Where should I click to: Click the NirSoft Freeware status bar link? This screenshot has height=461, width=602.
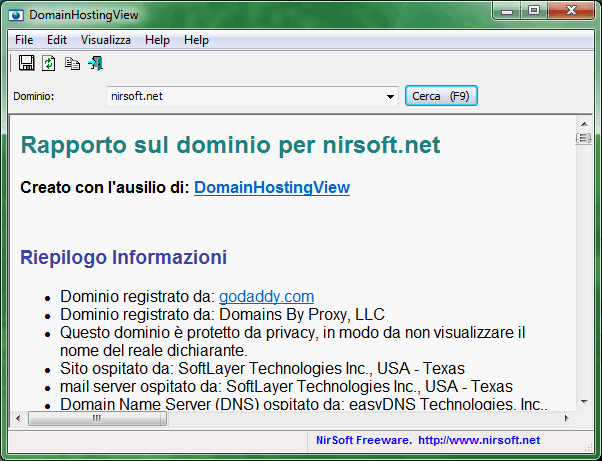[x=428, y=440]
